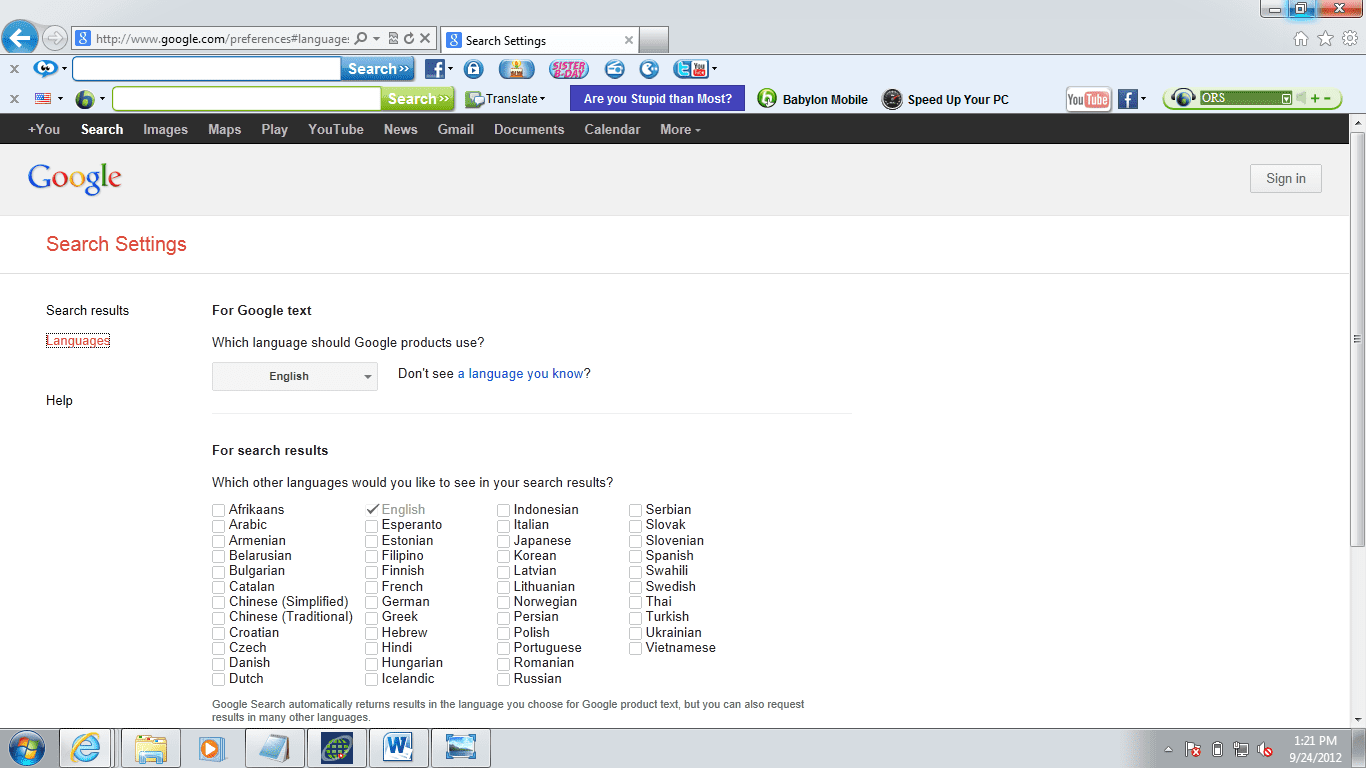This screenshot has height=768, width=1366.
Task: Expand the More menu in Google bar
Action: (x=680, y=130)
